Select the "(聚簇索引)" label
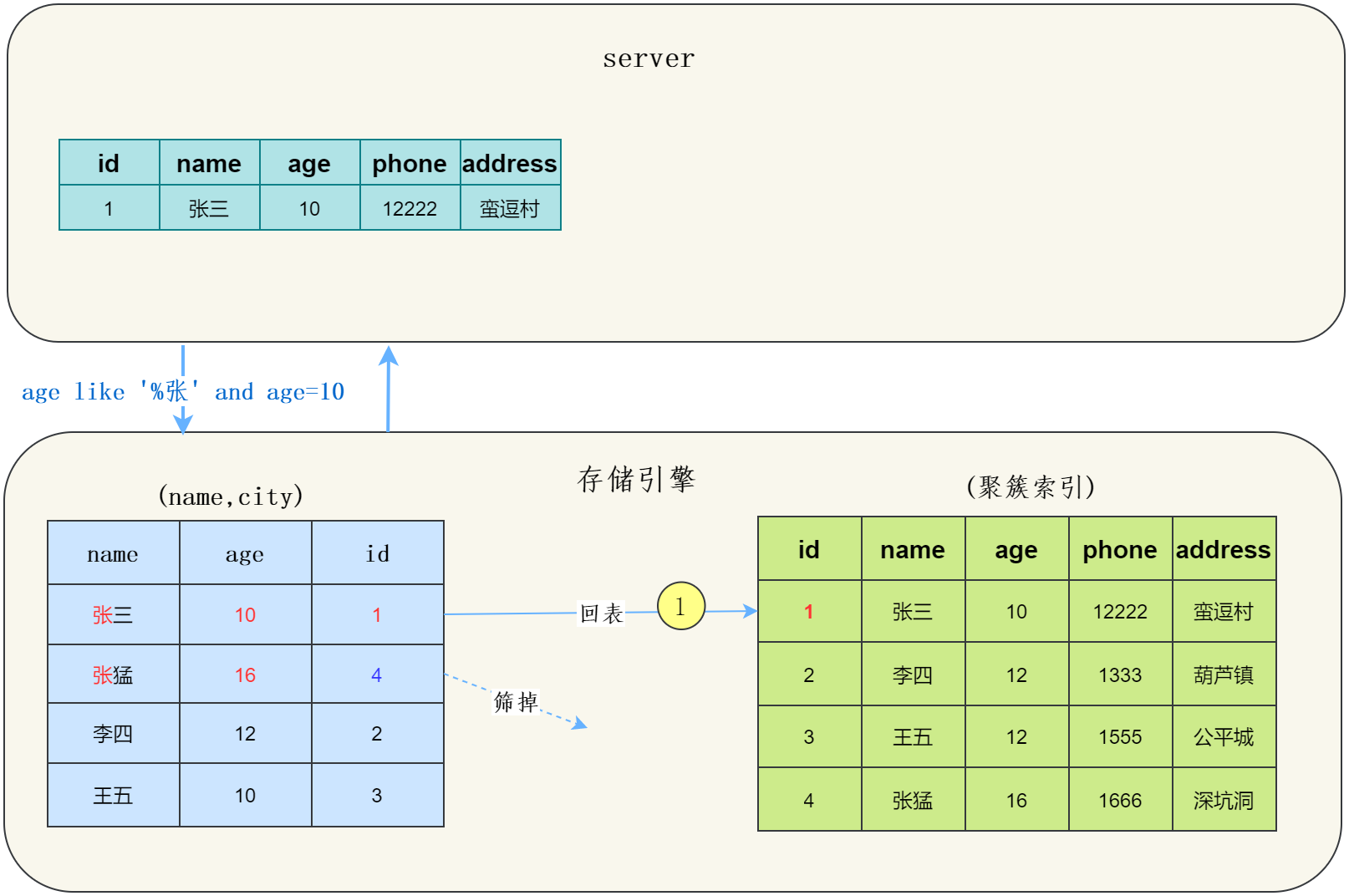The height and width of the screenshot is (896, 1349). tap(1030, 486)
